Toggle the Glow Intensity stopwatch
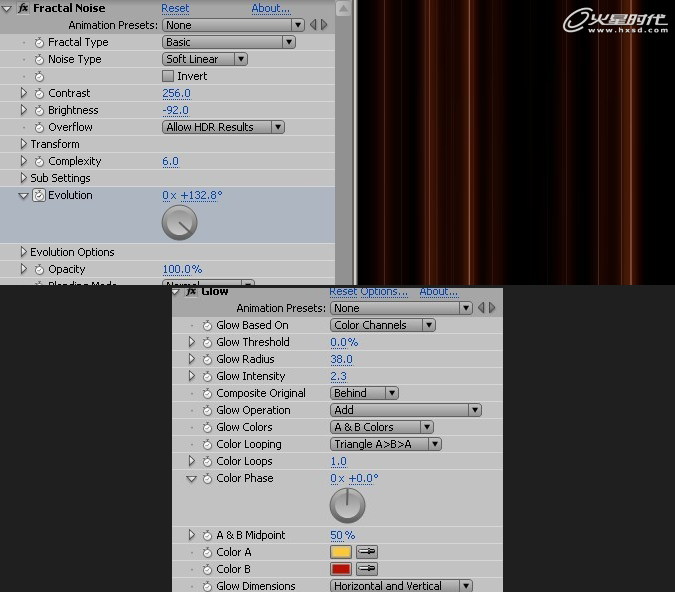675x592 pixels. pyautogui.click(x=207, y=376)
